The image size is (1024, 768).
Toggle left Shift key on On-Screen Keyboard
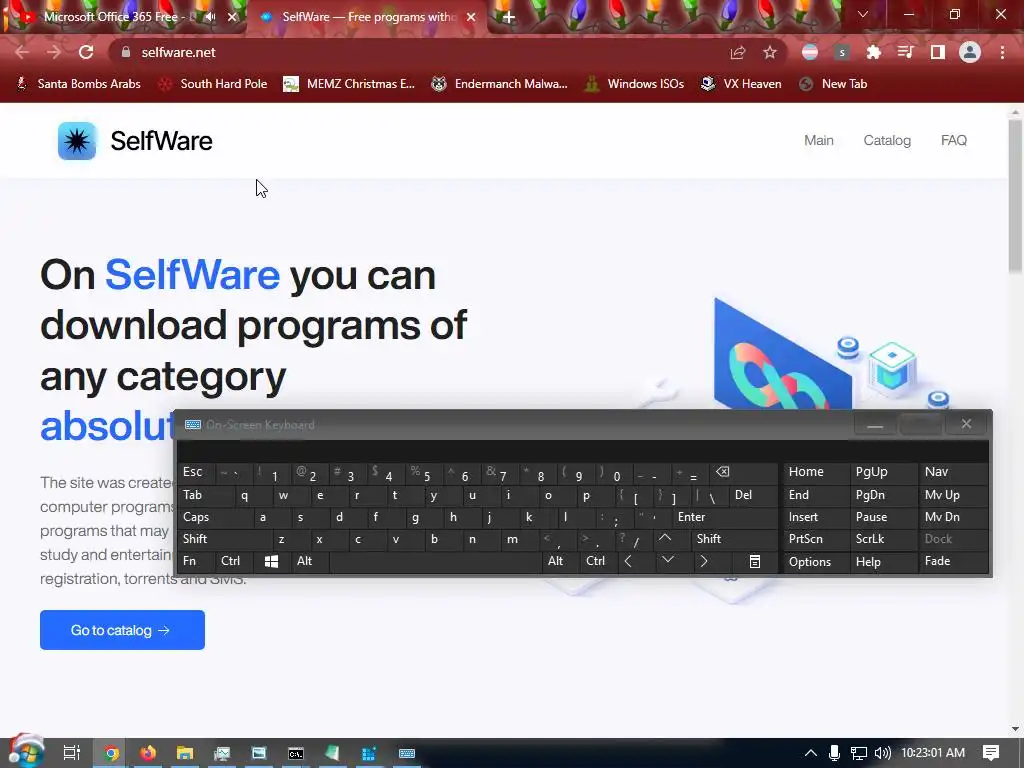pos(224,539)
